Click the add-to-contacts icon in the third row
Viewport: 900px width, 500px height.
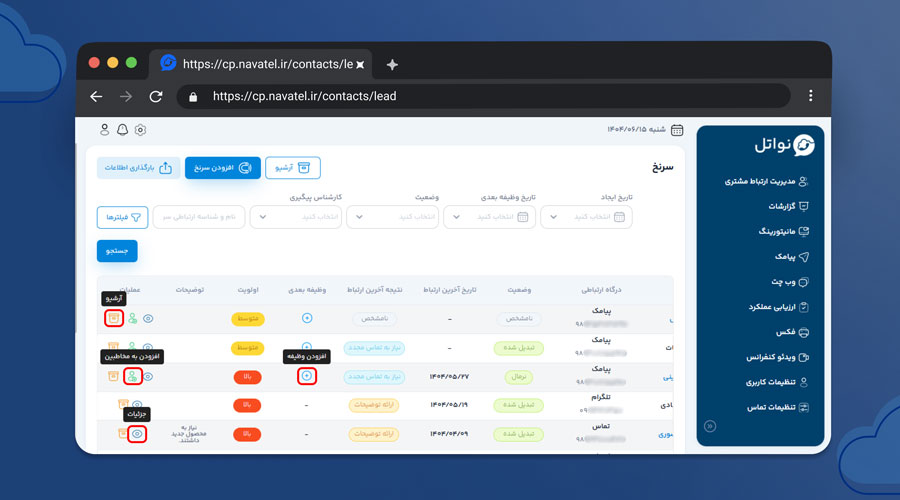tap(131, 376)
